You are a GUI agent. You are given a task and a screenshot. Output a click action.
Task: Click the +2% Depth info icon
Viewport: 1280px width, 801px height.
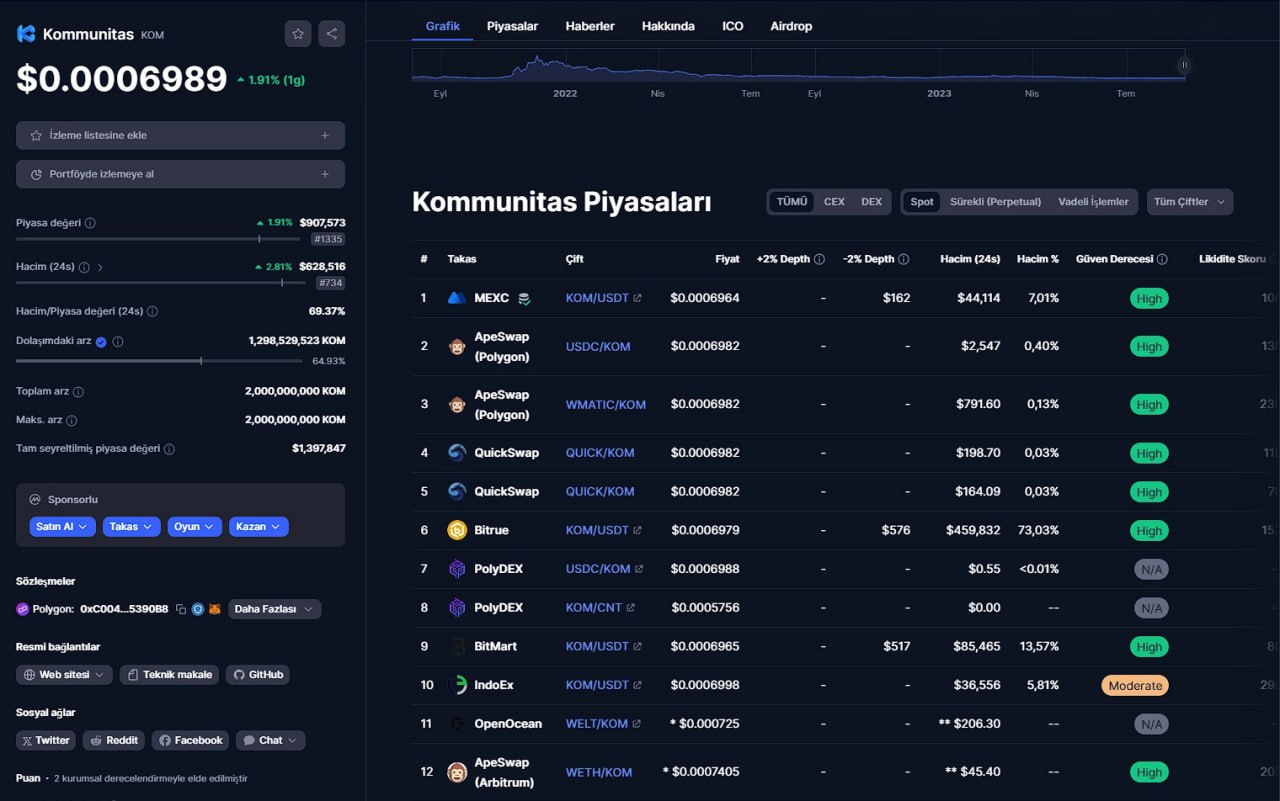pyautogui.click(x=819, y=259)
